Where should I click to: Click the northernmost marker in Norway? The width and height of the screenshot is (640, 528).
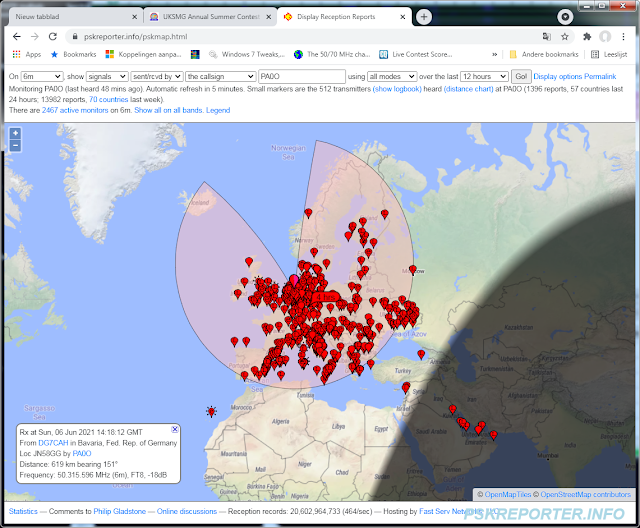308,213
